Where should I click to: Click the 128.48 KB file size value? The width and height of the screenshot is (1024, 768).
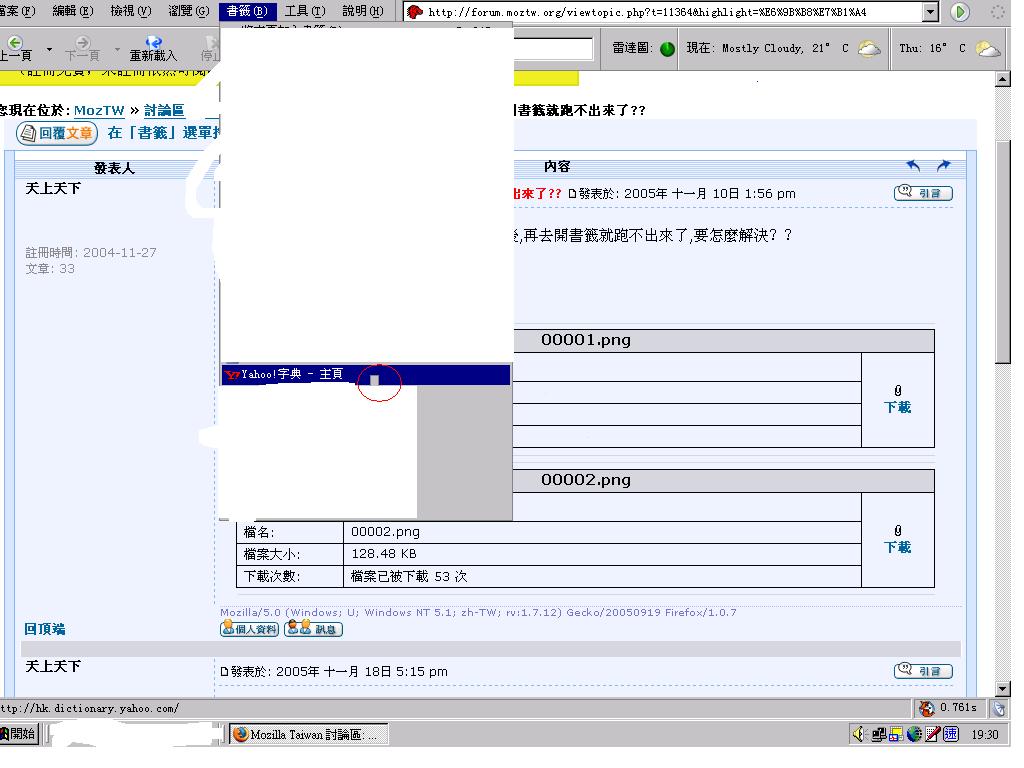384,554
